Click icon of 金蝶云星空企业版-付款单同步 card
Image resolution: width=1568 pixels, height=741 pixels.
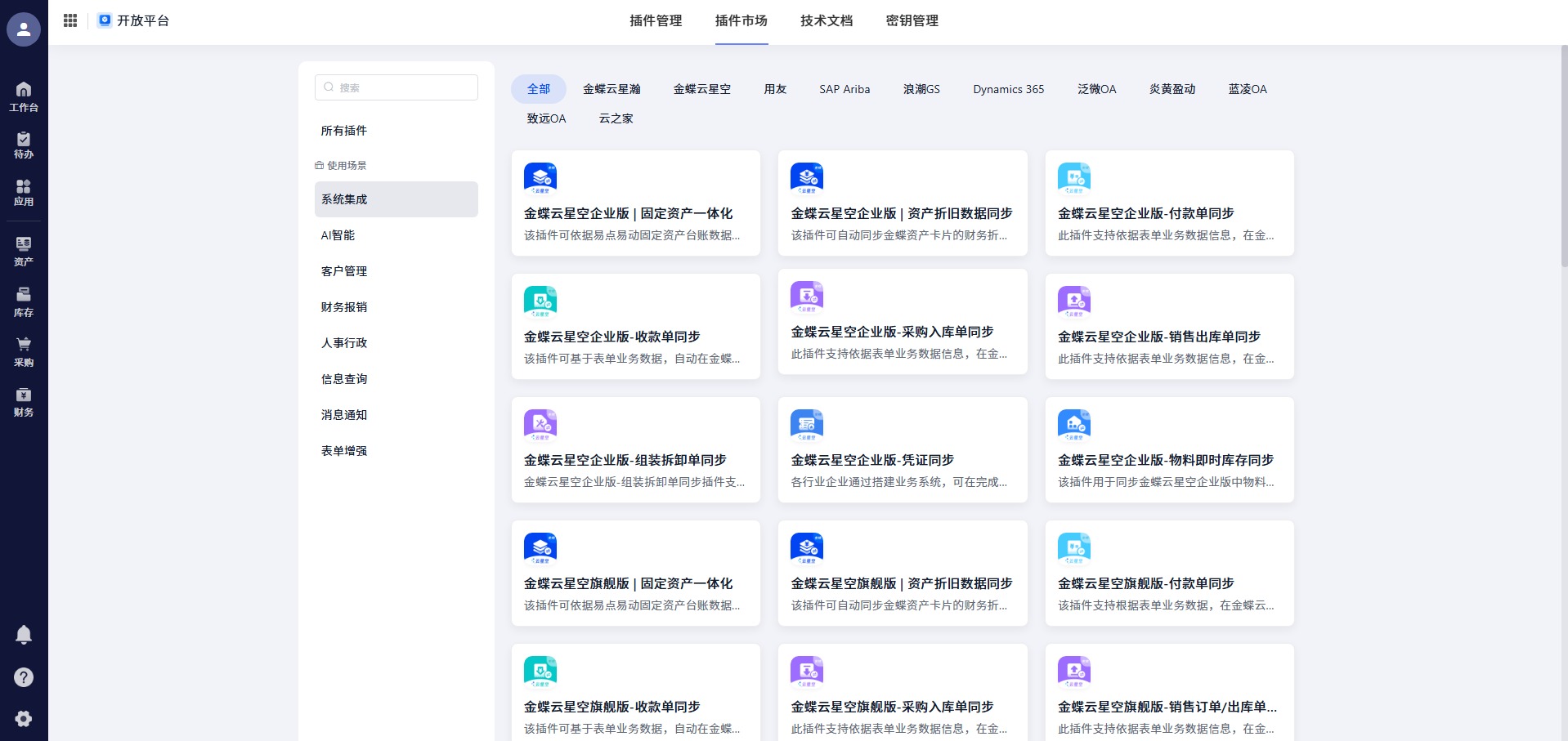(x=1074, y=178)
